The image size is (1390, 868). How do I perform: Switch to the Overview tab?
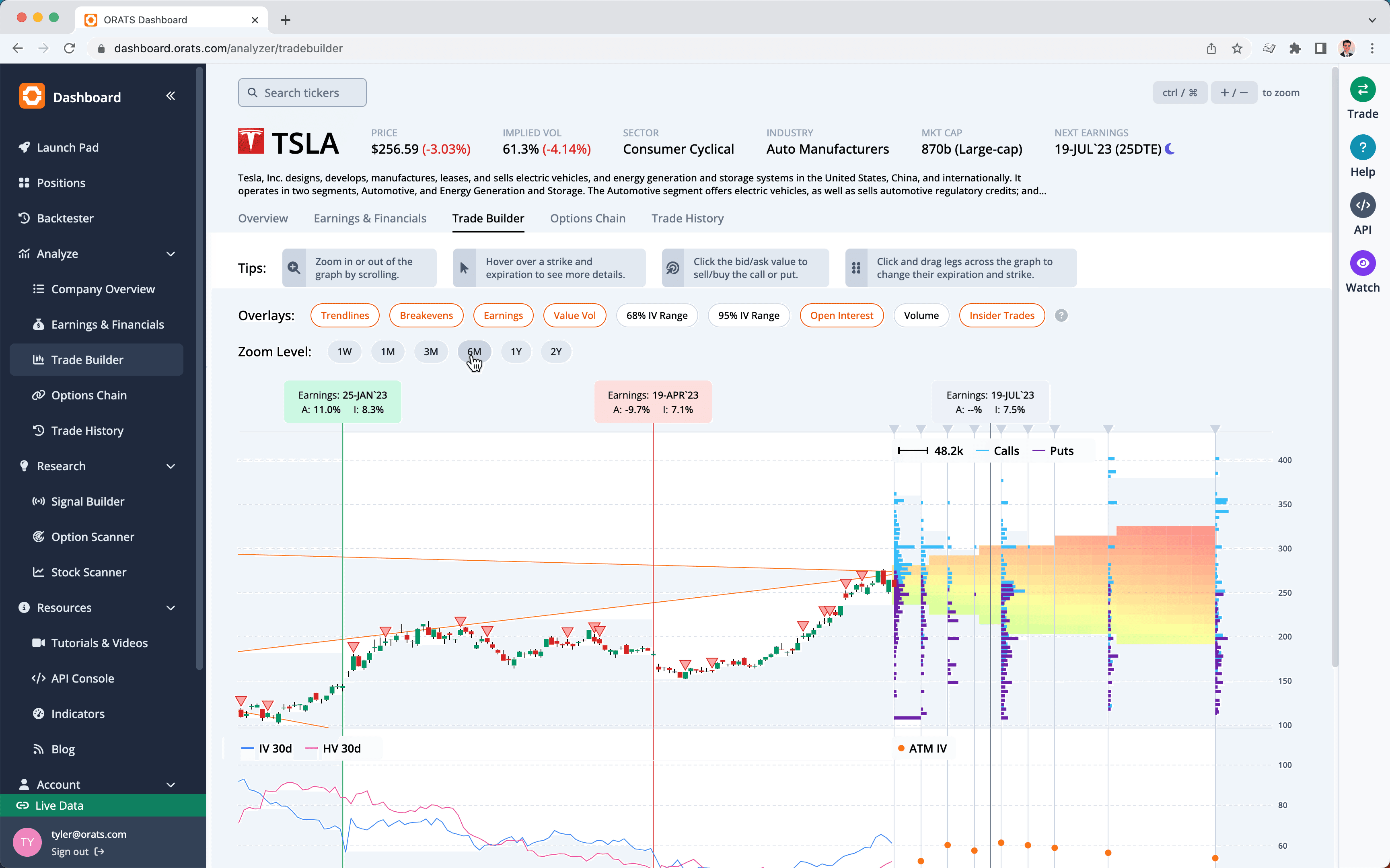click(263, 218)
